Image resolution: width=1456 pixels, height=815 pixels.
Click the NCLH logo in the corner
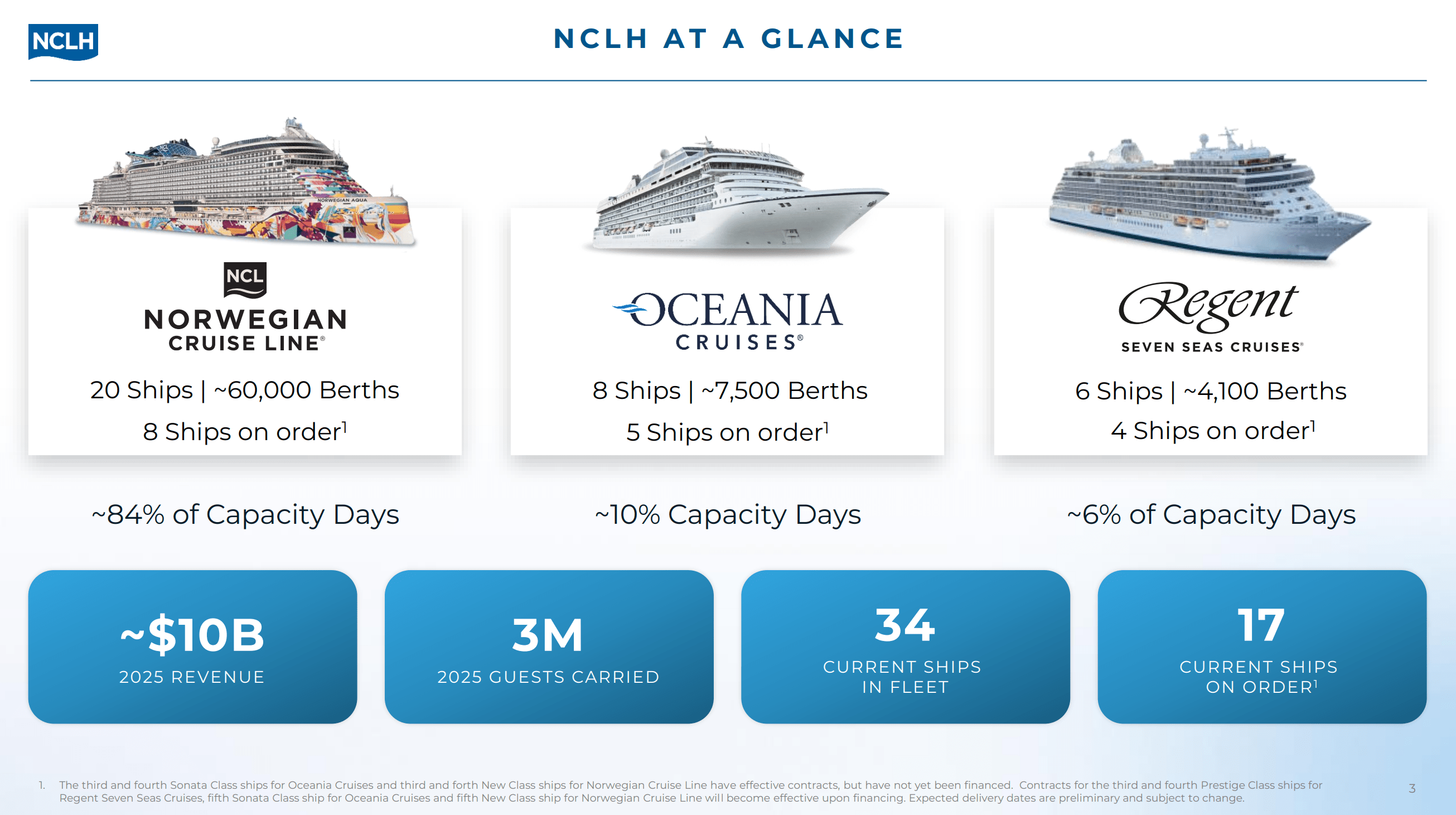(x=63, y=41)
